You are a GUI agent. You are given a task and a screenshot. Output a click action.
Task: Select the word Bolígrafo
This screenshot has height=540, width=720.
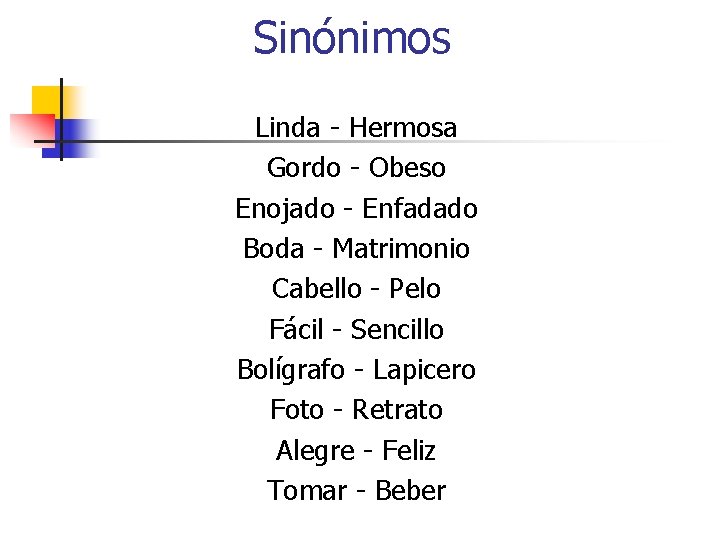pyautogui.click(x=291, y=371)
